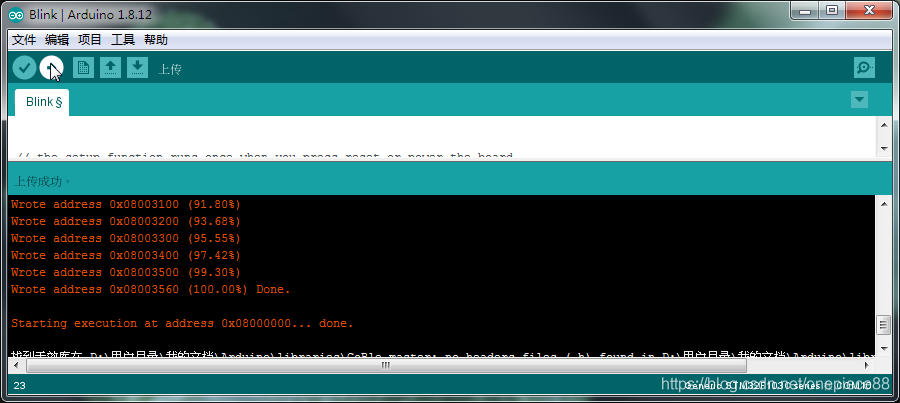The height and width of the screenshot is (403, 900).
Task: Maximize the Arduino window
Action: pyautogui.click(x=832, y=10)
